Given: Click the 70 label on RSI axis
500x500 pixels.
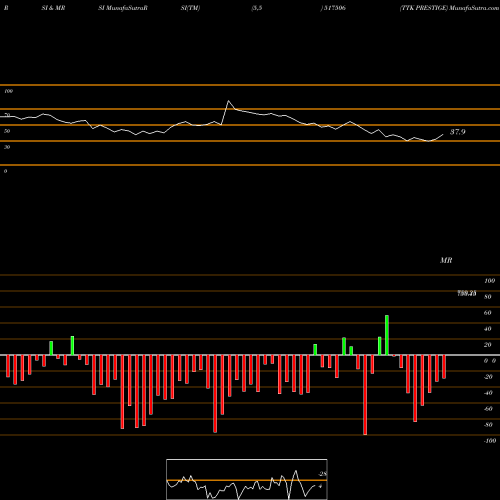Looking at the screenshot, I should 7,115.
